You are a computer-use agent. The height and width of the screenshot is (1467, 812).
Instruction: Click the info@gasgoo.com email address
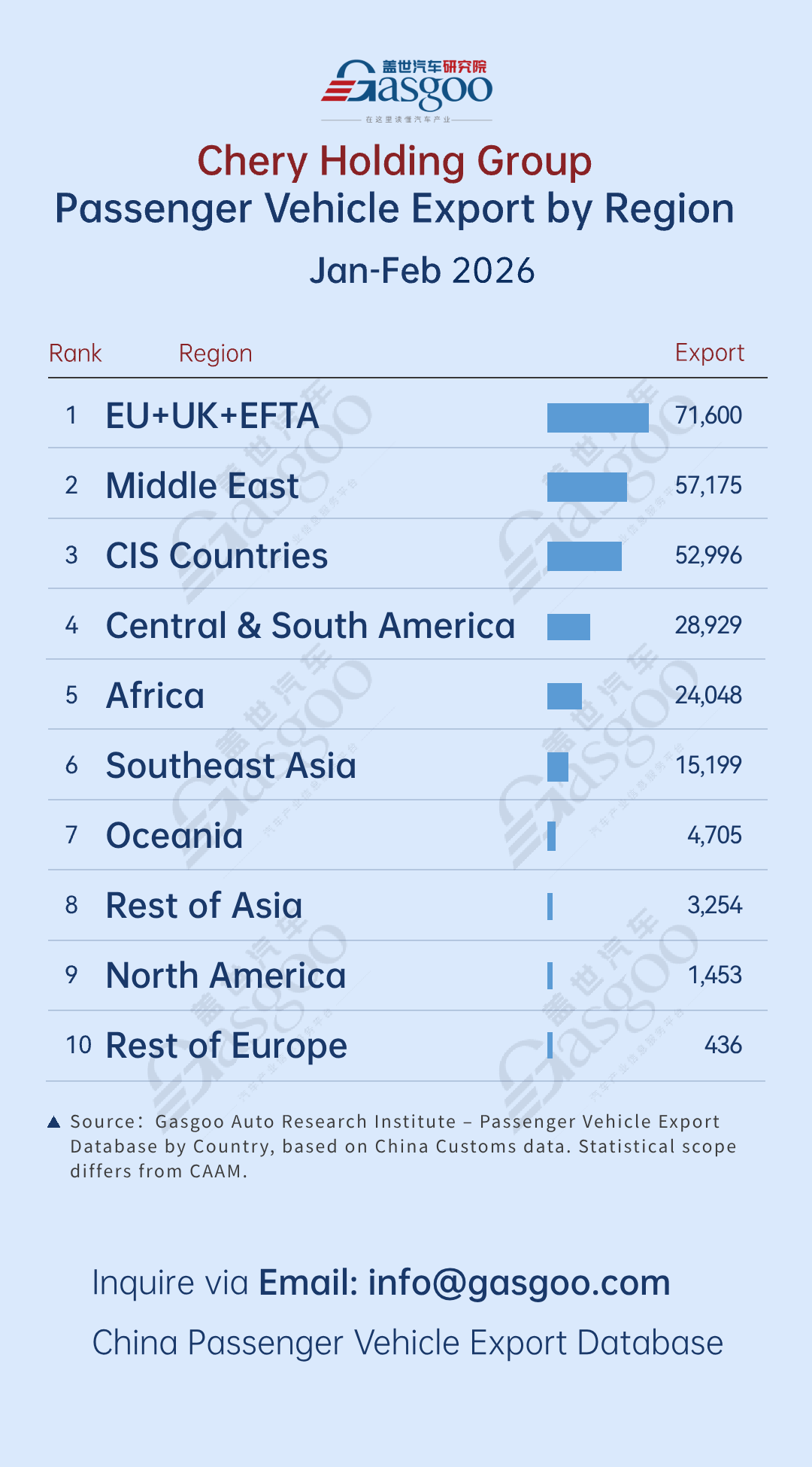519,1283
